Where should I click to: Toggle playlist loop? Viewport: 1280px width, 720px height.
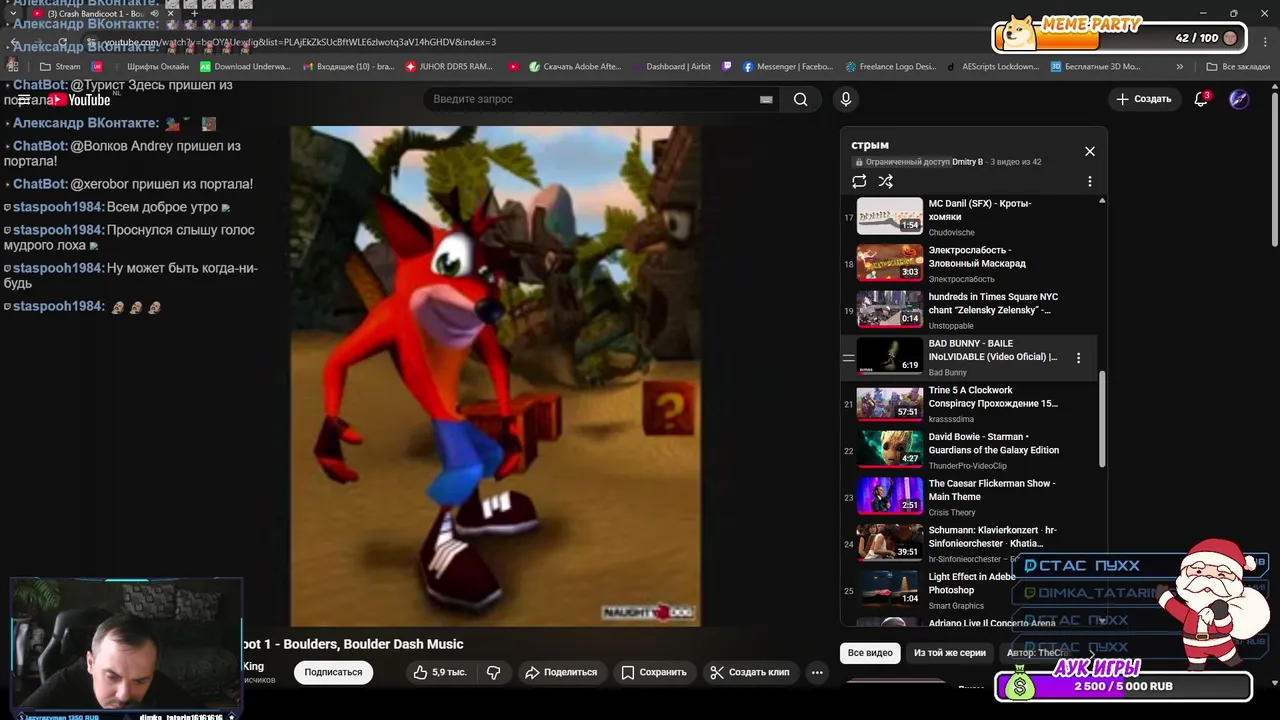(859, 181)
